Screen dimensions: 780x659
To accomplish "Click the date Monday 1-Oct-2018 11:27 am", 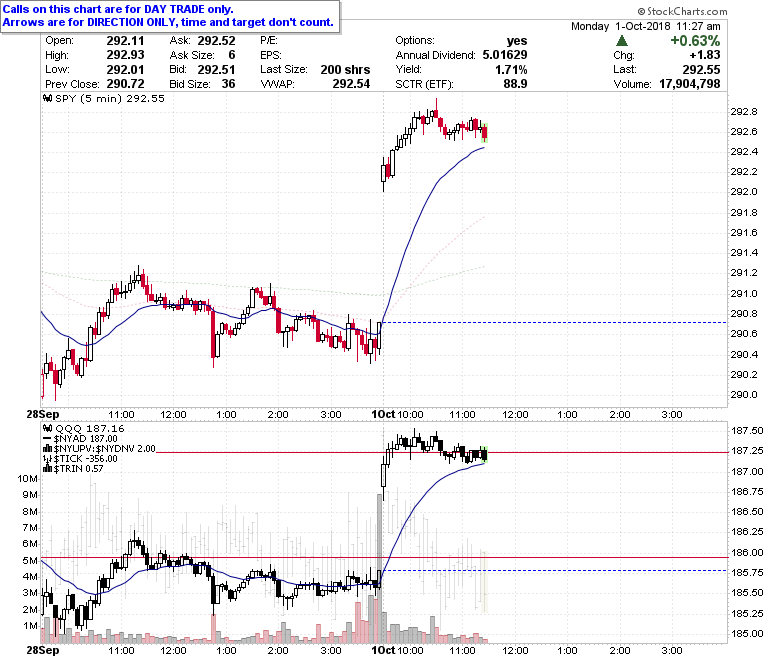I will [646, 26].
